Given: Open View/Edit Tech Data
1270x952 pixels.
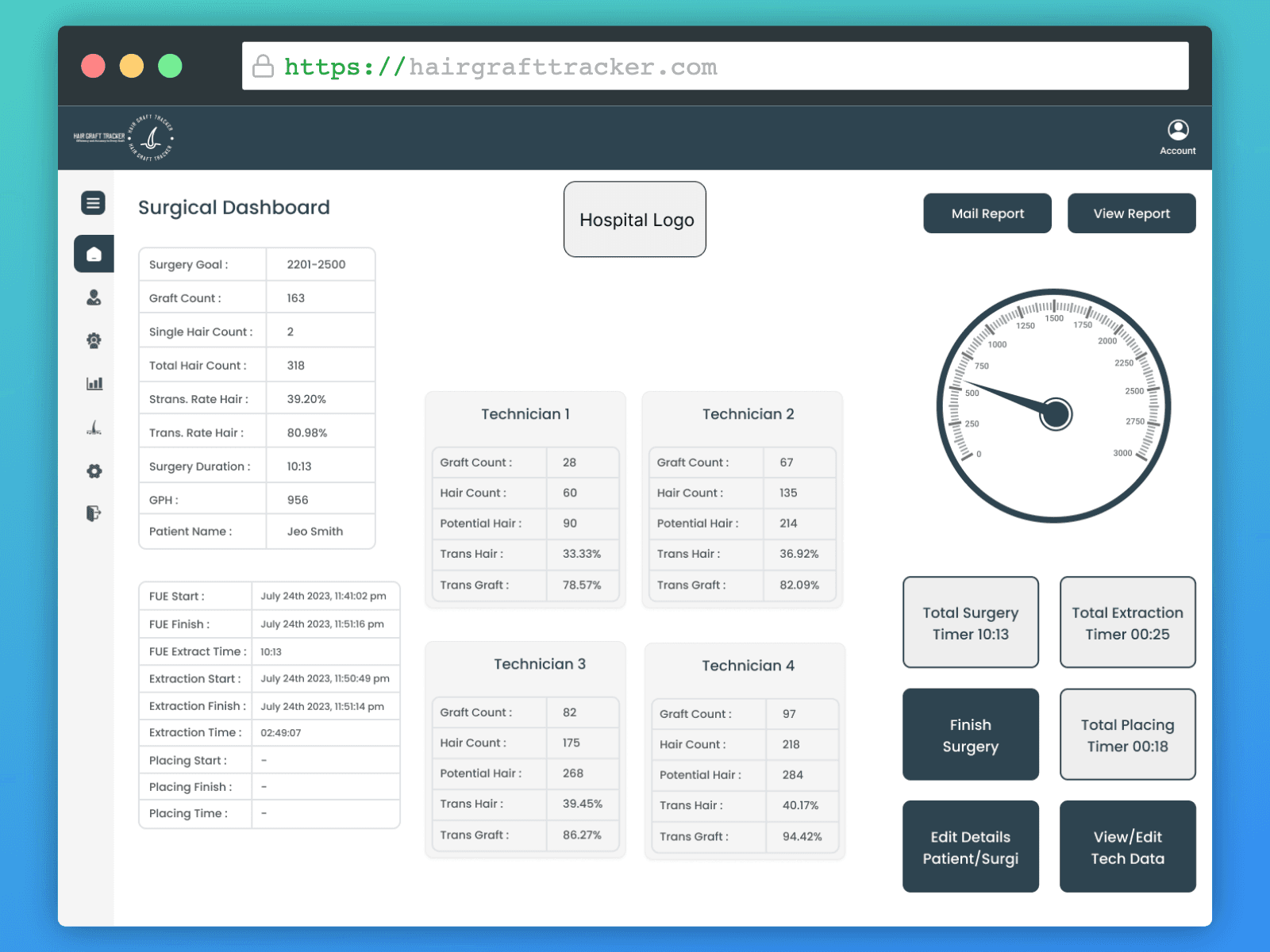Looking at the screenshot, I should [1128, 846].
